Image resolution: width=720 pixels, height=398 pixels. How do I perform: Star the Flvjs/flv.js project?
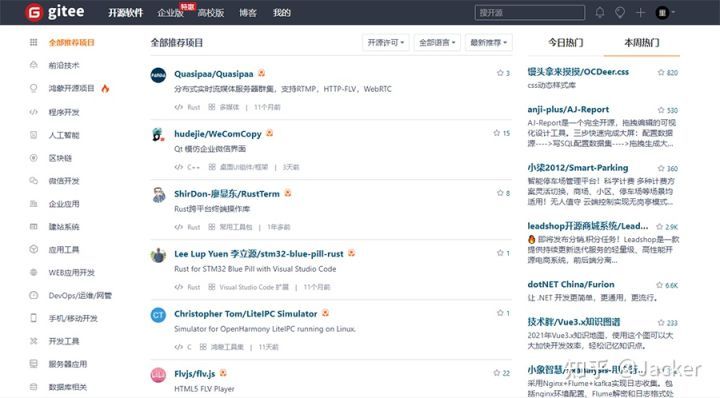496,373
